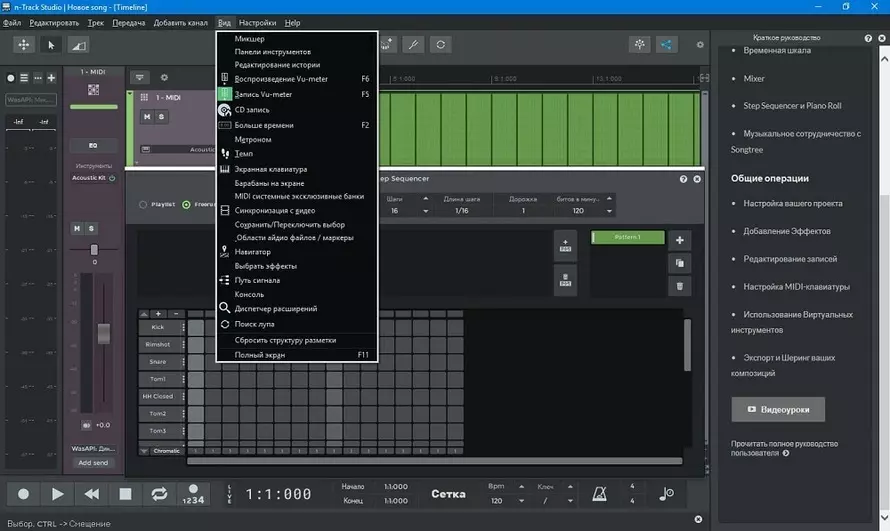Image resolution: width=890 pixels, height=531 pixels.
Task: Click the Record transport button
Action: pyautogui.click(x=23, y=494)
